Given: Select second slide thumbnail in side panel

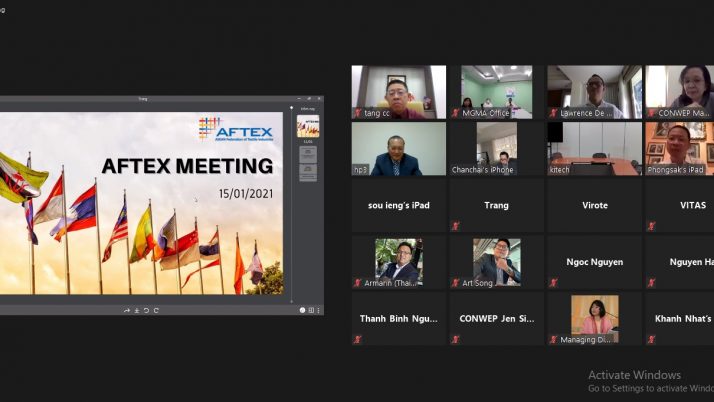Looking at the screenshot, I should (308, 154).
